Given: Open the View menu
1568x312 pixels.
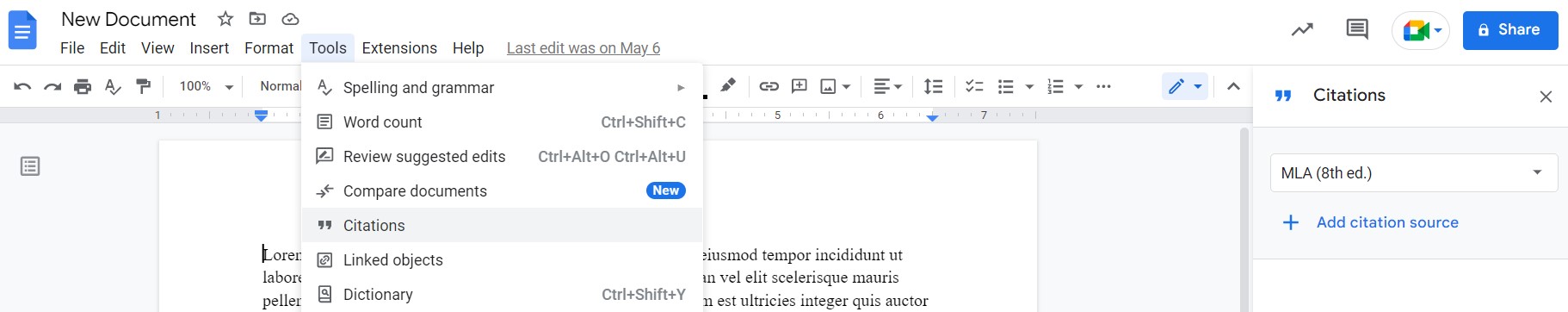Looking at the screenshot, I should [x=157, y=48].
